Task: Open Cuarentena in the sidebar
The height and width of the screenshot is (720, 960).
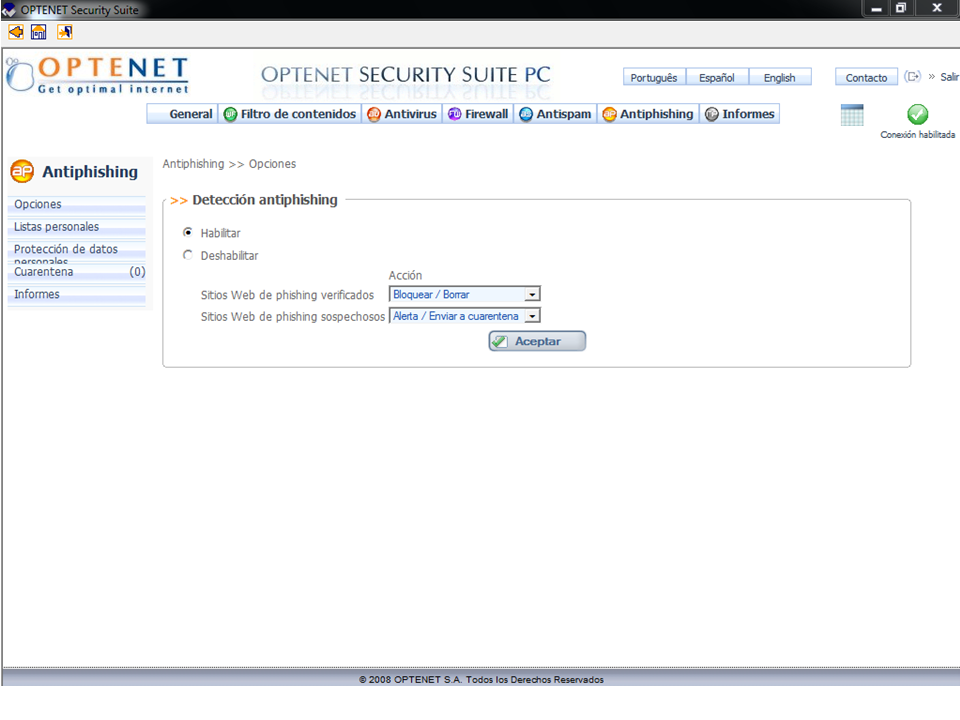Action: click(x=44, y=272)
